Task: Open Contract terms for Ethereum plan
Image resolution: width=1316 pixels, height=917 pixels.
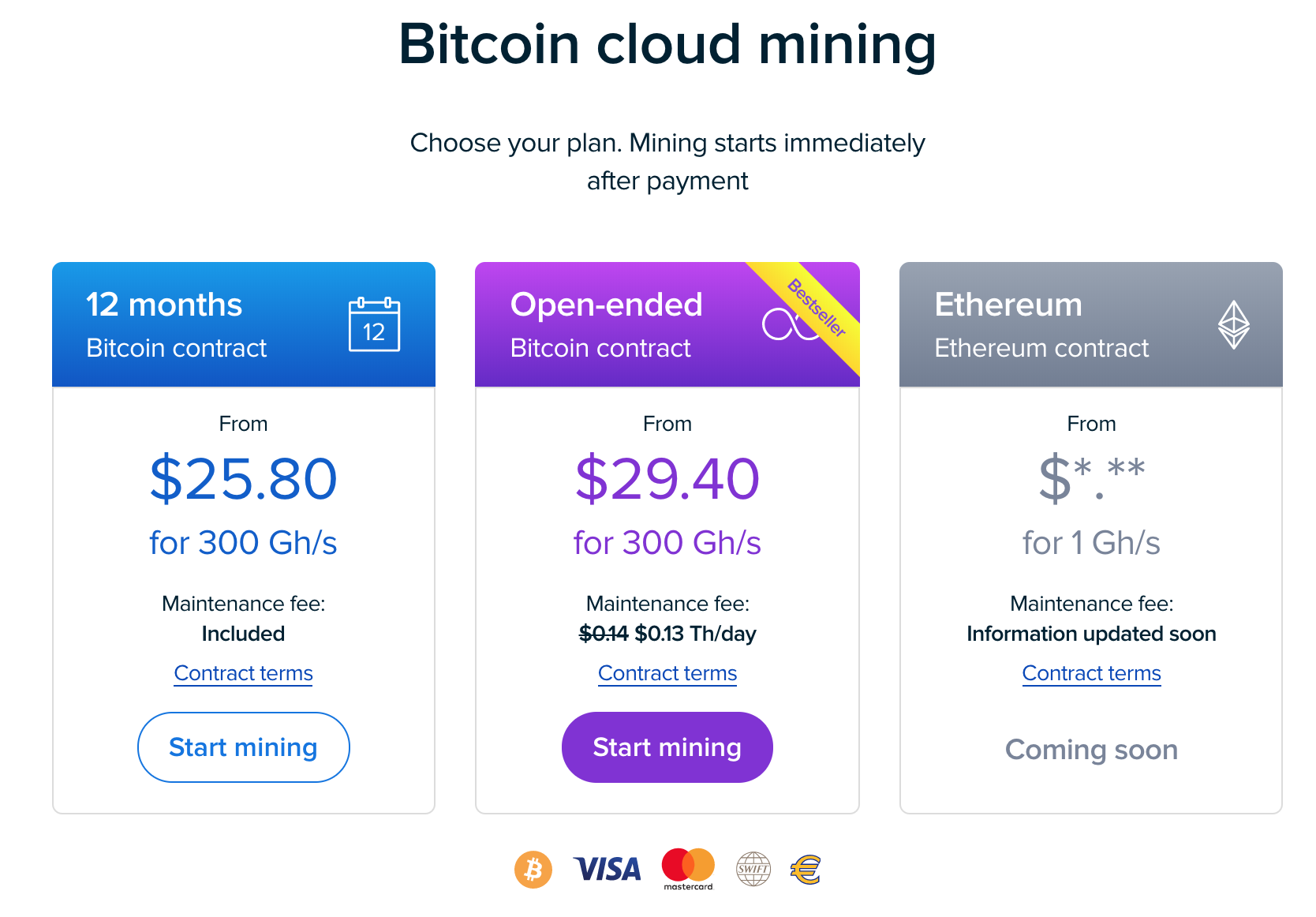Action: [x=1091, y=673]
